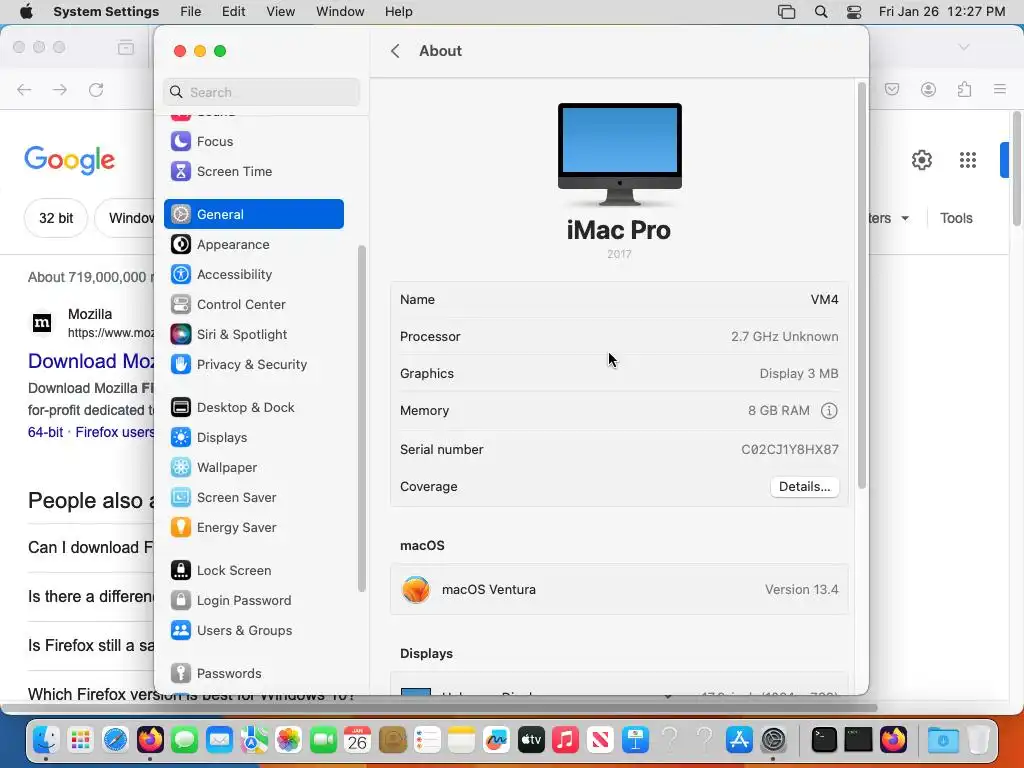Open Firefox extensions puzzle icon
The height and width of the screenshot is (768, 1024).
pos(964,89)
